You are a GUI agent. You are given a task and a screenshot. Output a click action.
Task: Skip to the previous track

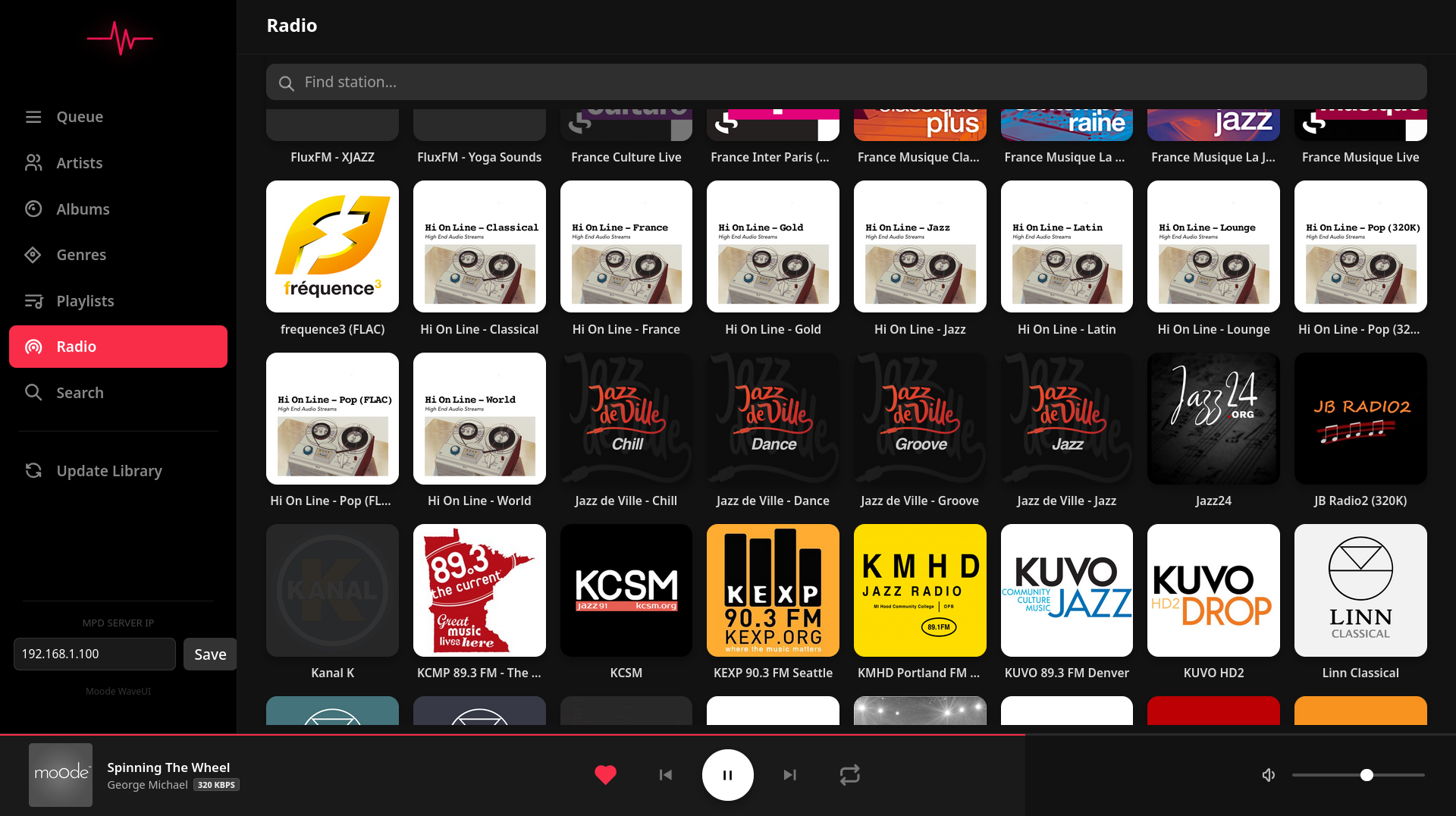pyautogui.click(x=666, y=775)
